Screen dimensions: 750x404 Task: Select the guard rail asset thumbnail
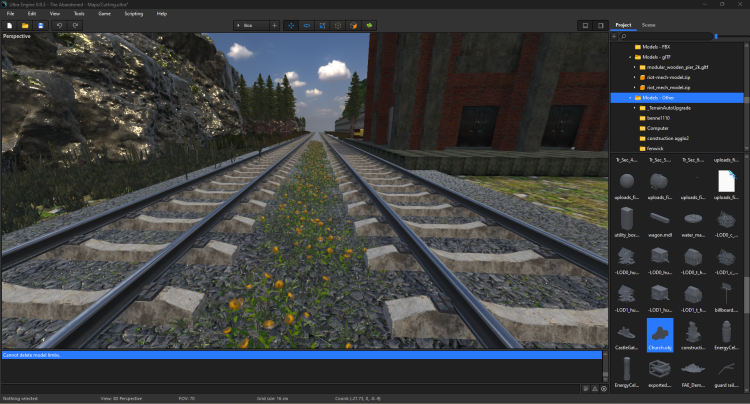click(x=726, y=373)
